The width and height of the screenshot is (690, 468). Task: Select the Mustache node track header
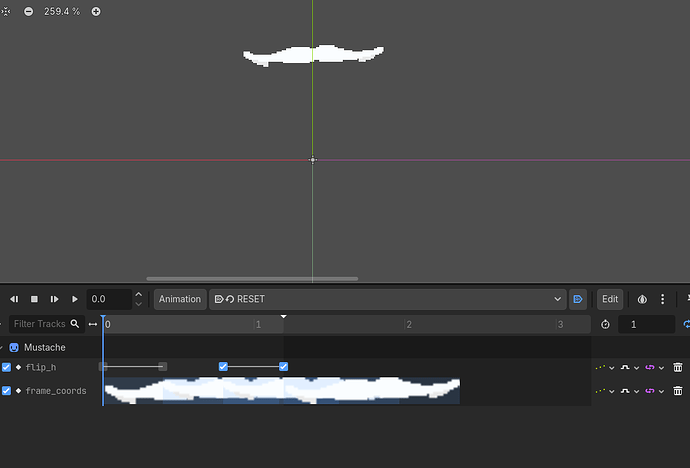pos(45,347)
